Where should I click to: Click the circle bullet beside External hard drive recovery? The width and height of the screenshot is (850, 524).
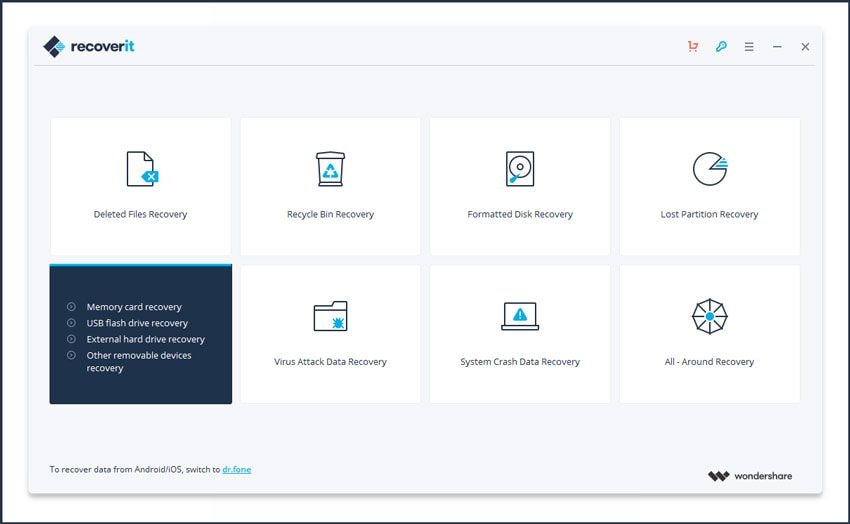(71, 339)
